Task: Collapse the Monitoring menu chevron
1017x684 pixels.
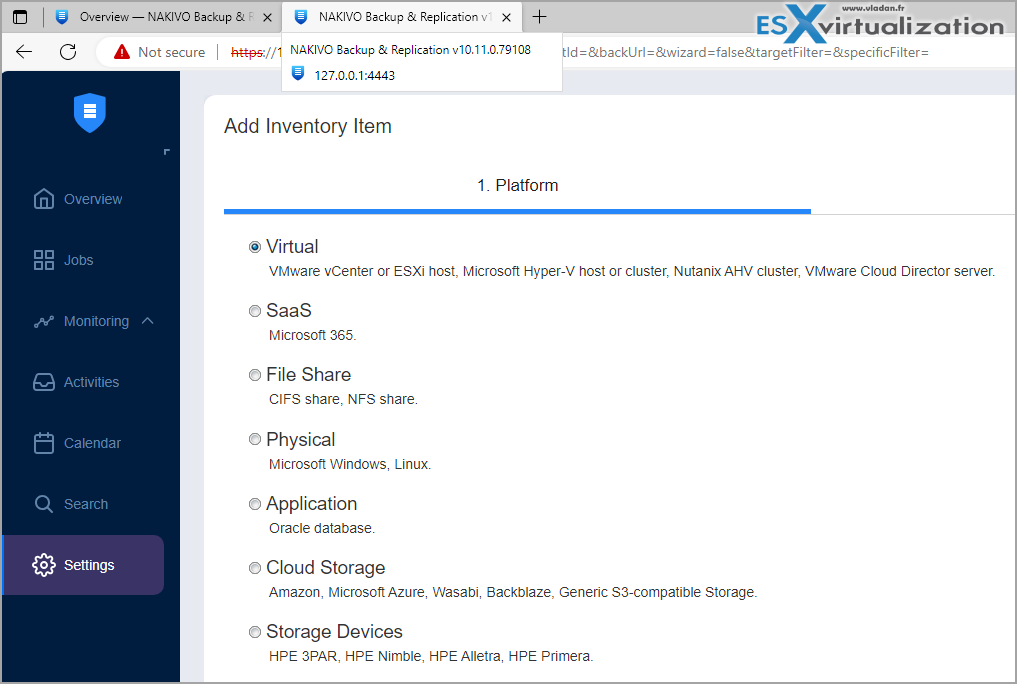Action: click(x=147, y=321)
